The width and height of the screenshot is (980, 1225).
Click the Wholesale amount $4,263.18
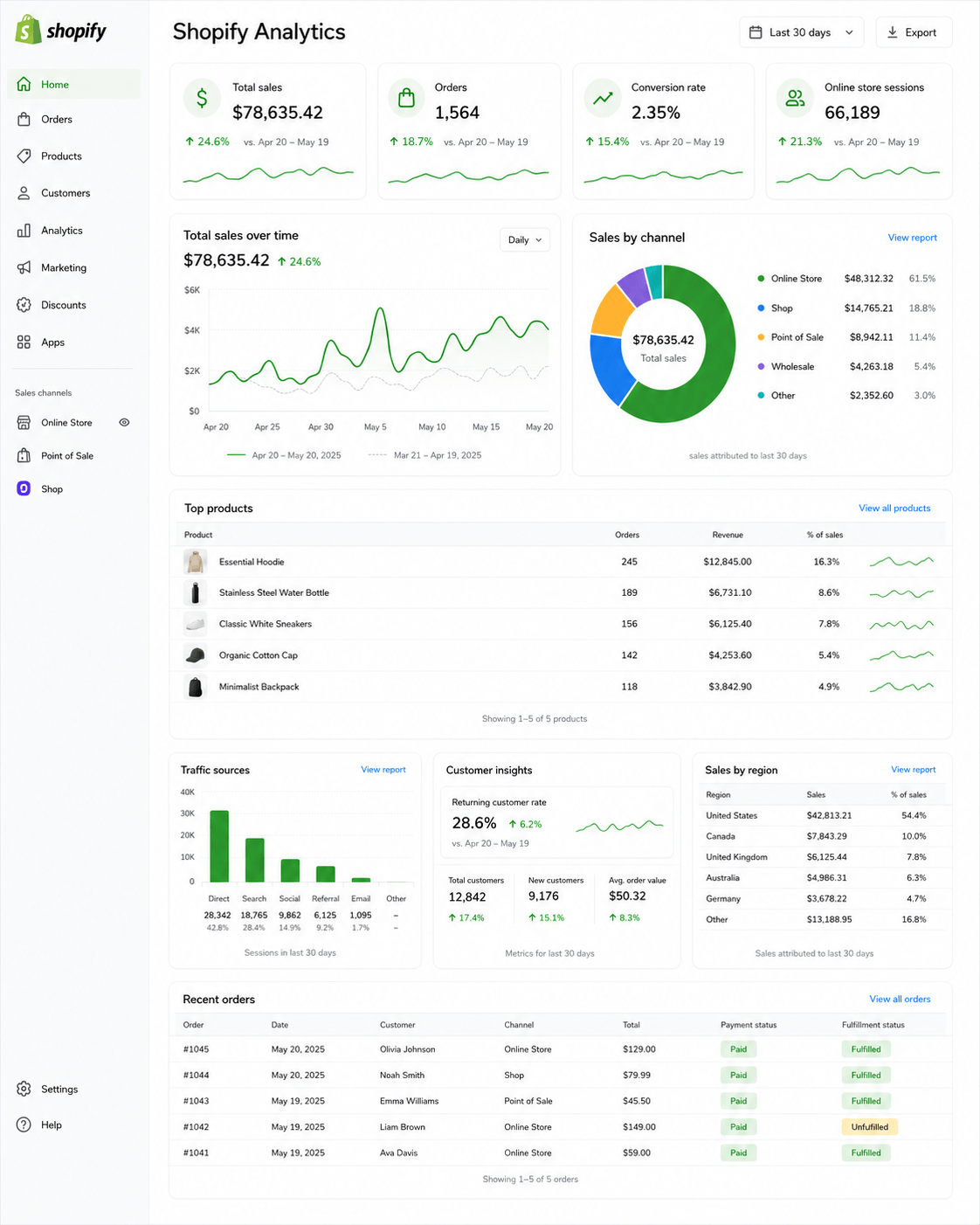[x=868, y=367]
